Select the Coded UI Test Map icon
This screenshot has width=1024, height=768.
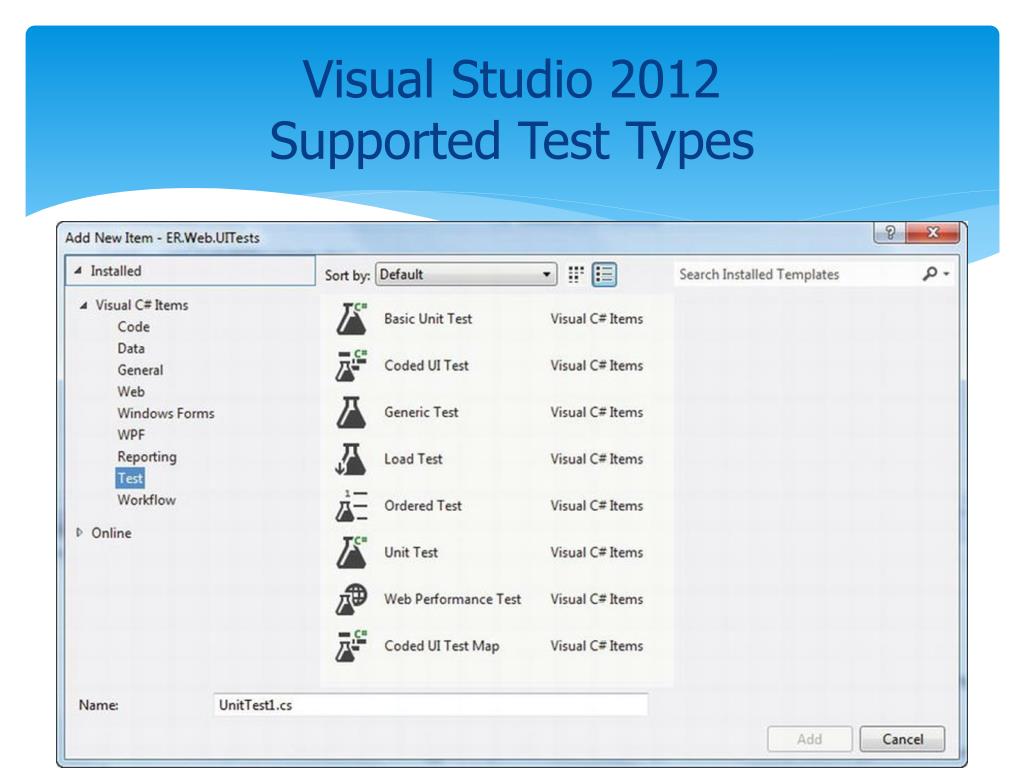tap(352, 646)
